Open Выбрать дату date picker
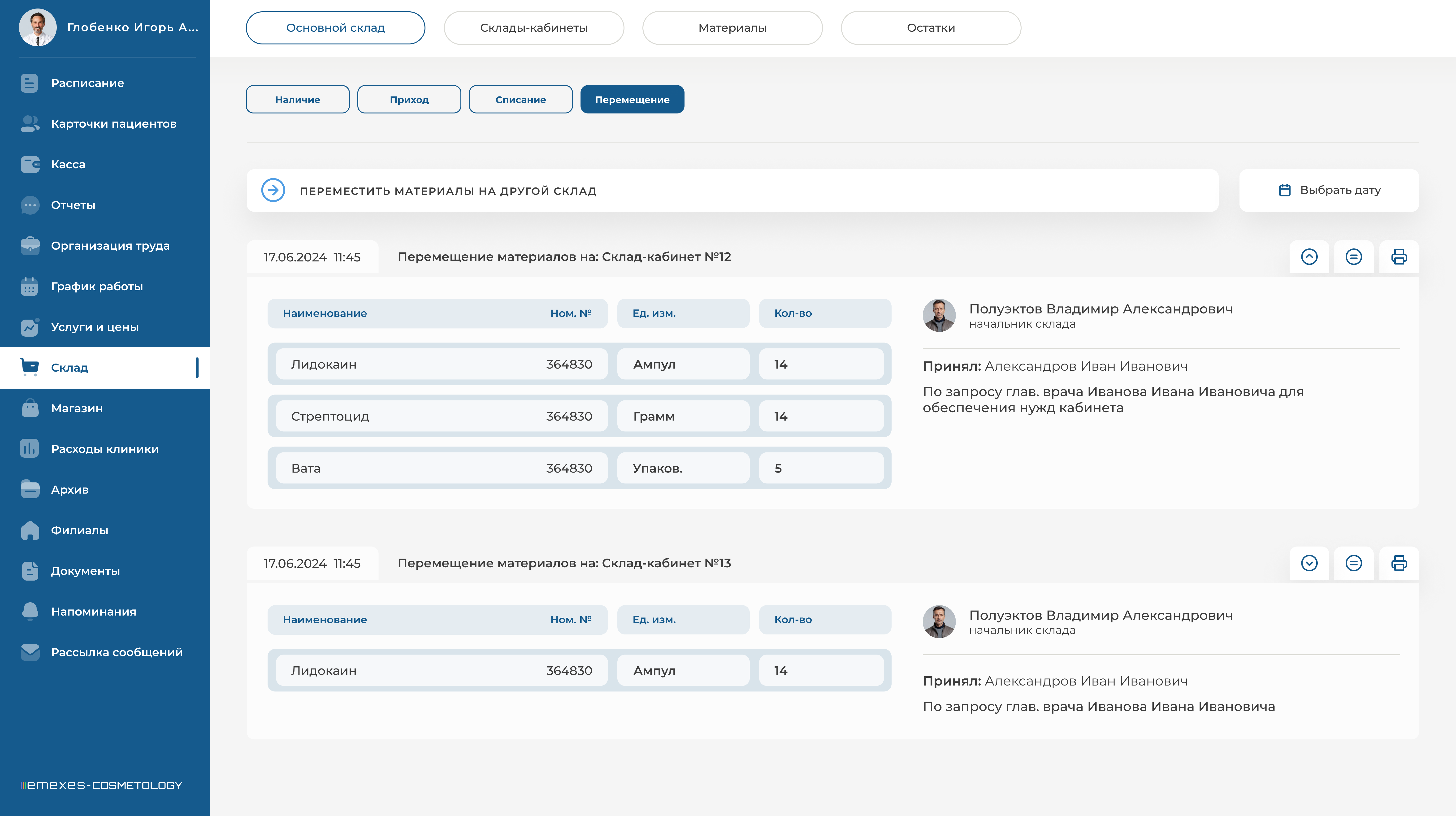Screen dimensions: 1456x816 [x=1329, y=191]
